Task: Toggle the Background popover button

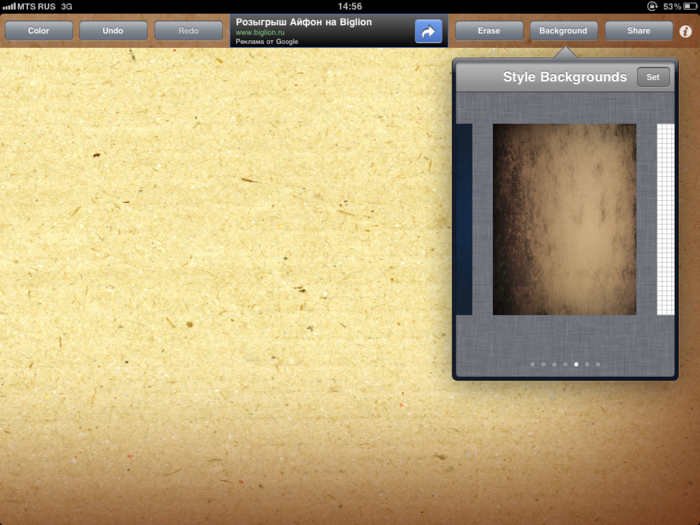Action: tap(563, 31)
